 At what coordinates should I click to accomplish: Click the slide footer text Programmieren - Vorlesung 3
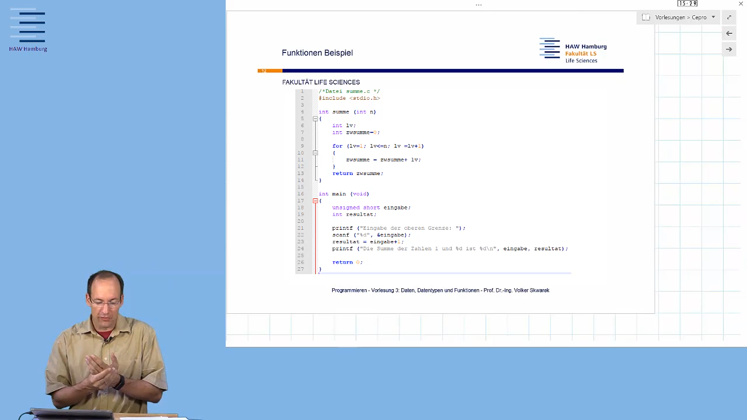click(440, 290)
